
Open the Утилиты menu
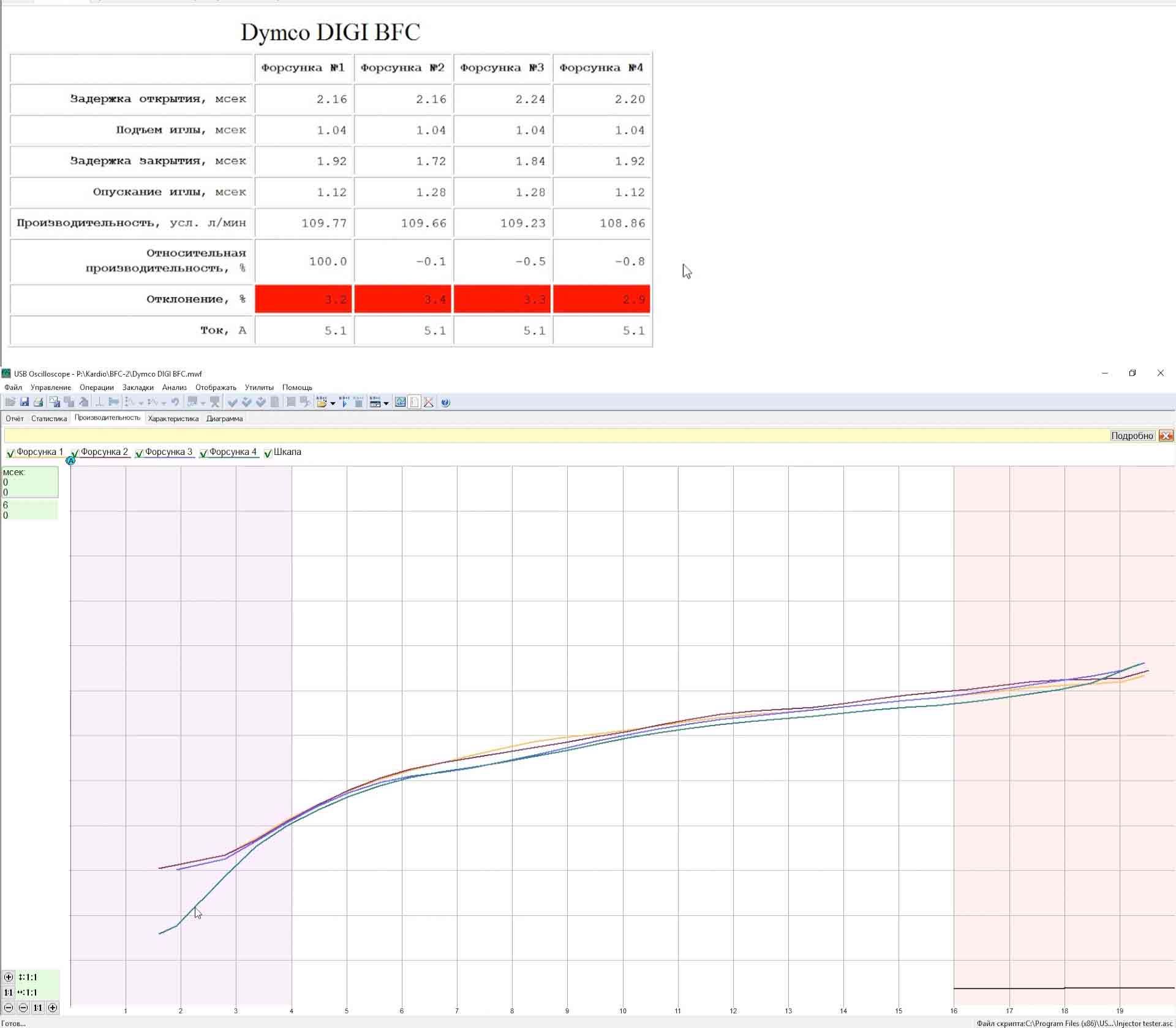coord(259,387)
